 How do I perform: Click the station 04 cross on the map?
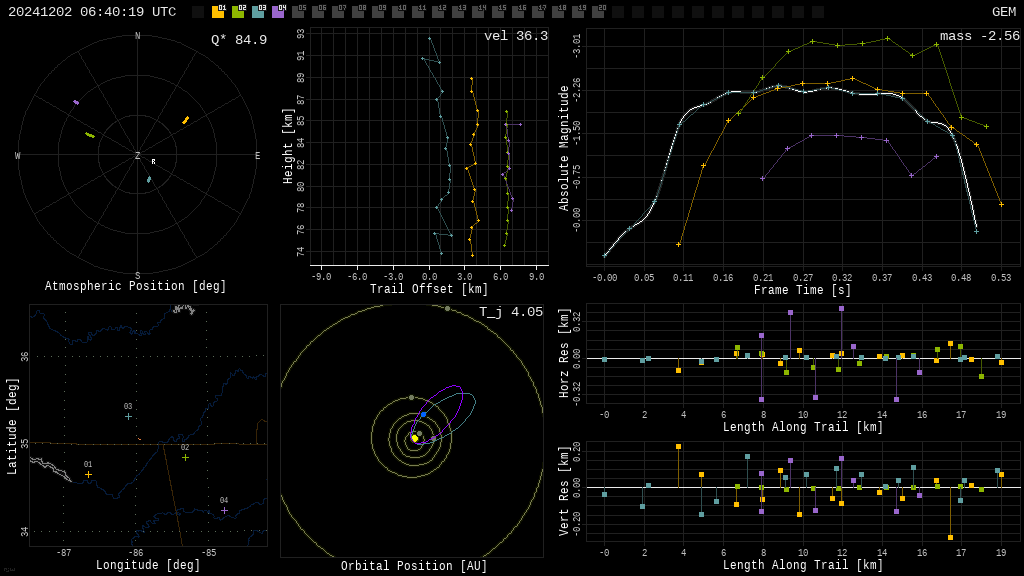[x=224, y=511]
